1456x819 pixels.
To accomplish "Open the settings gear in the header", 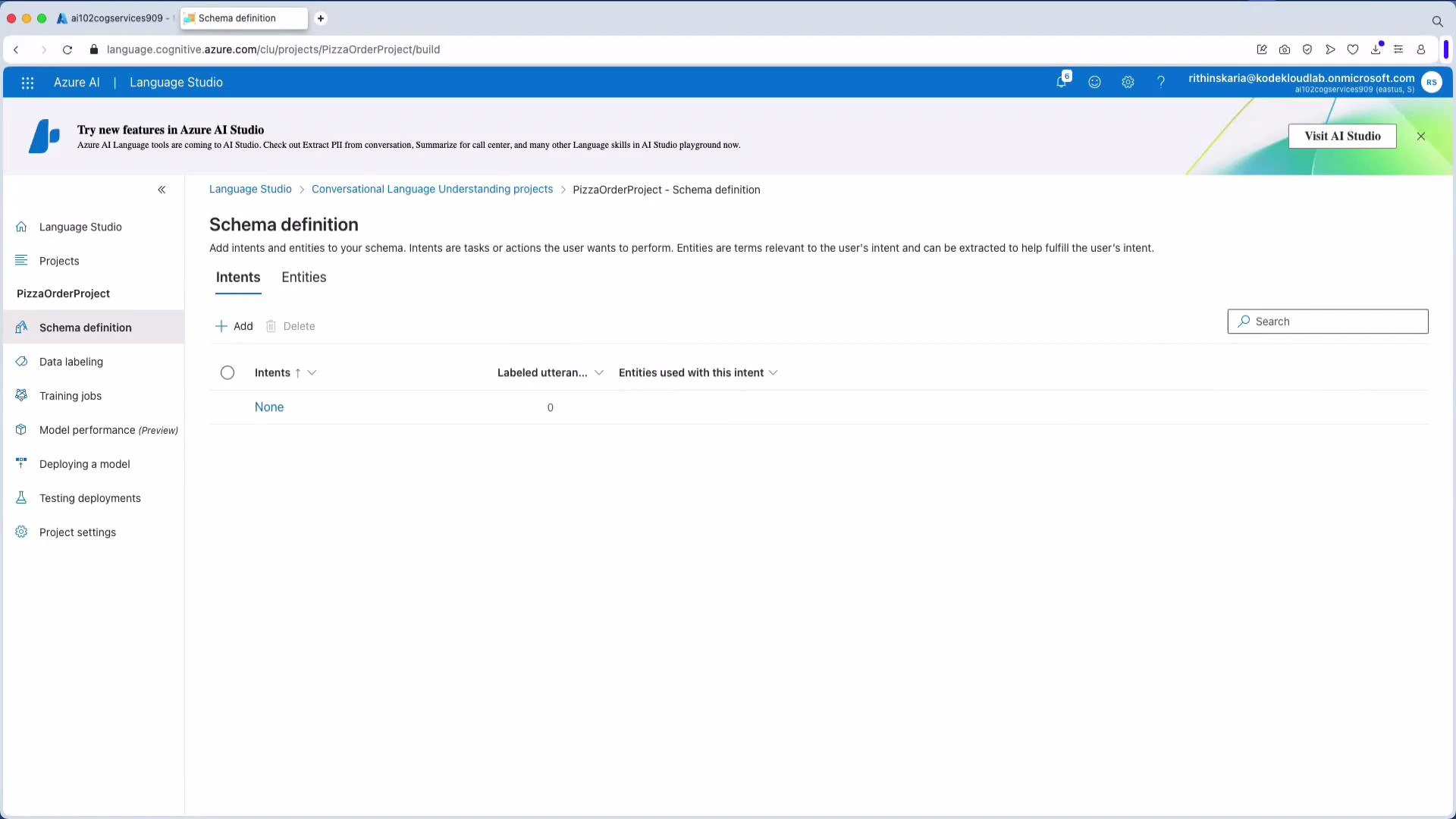I will [x=1128, y=82].
